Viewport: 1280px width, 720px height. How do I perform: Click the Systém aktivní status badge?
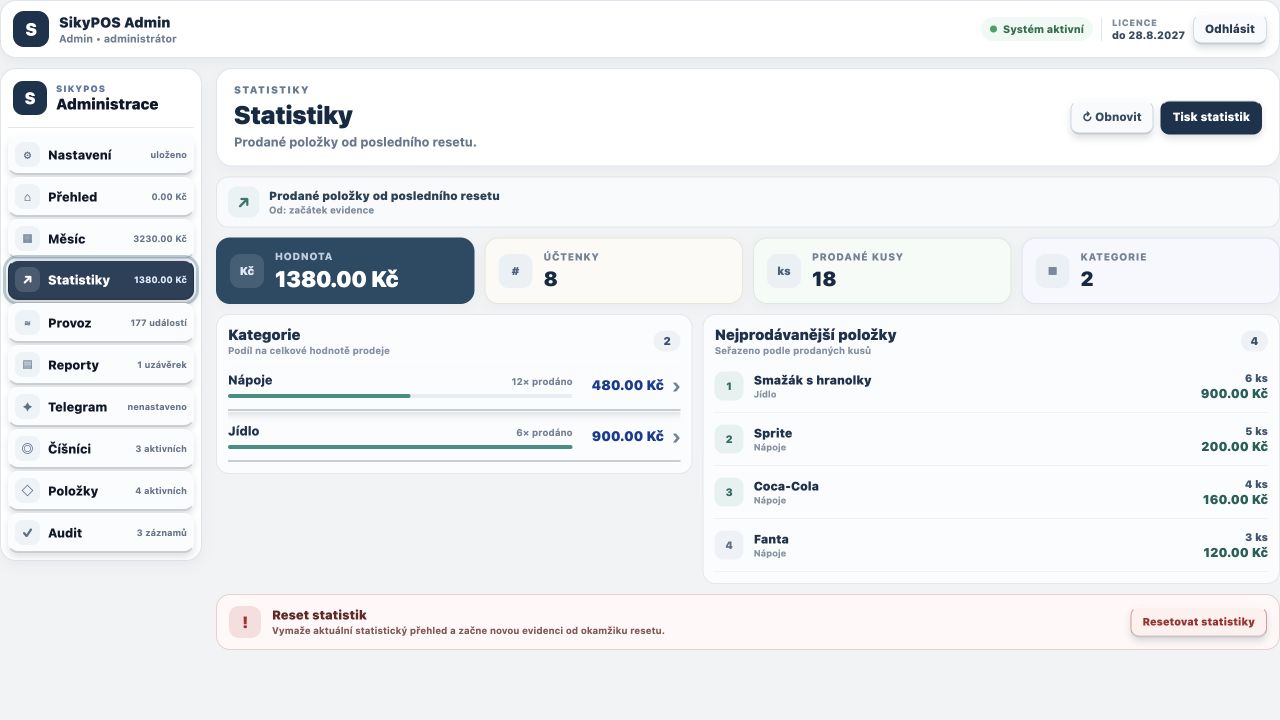1037,29
